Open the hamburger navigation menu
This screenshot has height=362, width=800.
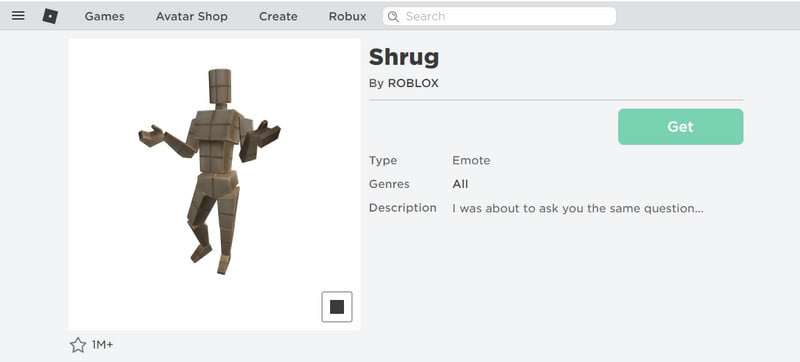click(x=18, y=16)
